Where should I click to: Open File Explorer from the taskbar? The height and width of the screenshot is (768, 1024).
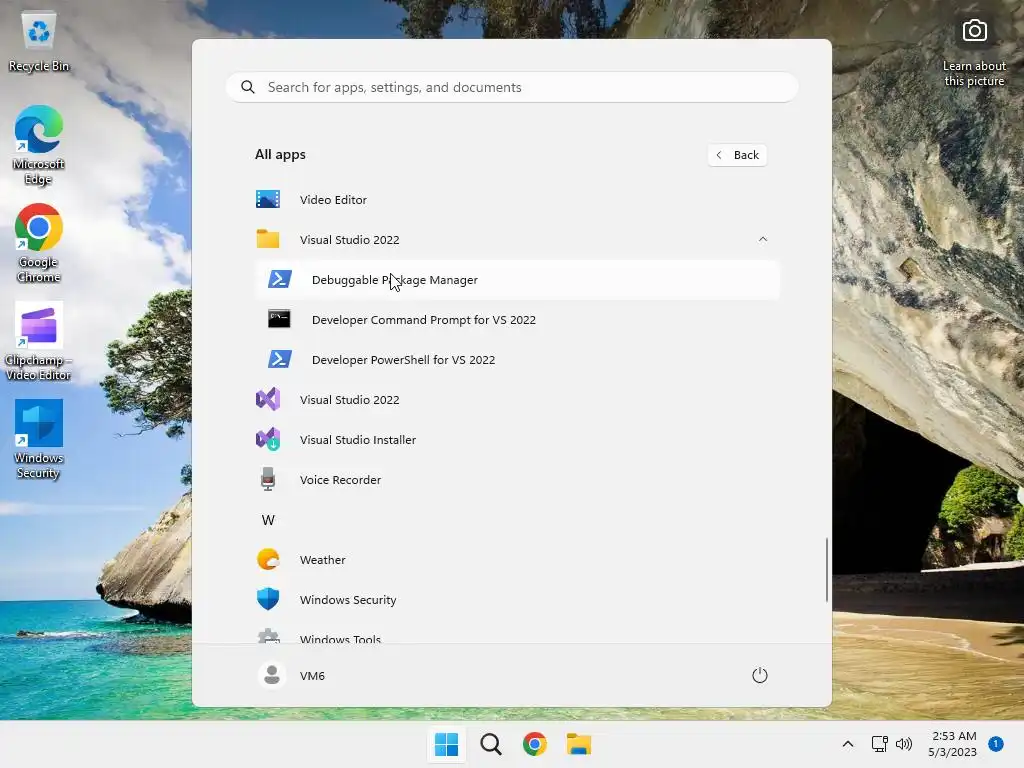(x=579, y=744)
